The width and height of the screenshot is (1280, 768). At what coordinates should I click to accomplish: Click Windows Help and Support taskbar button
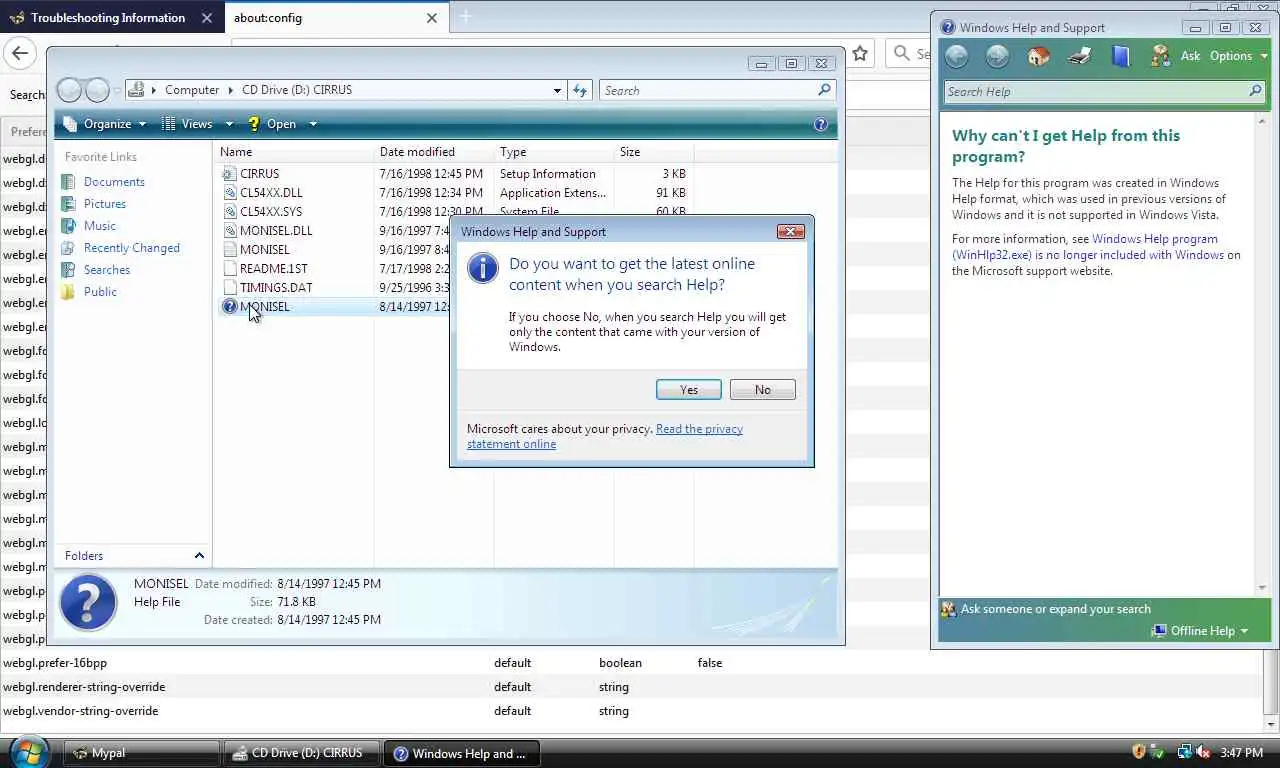461,753
